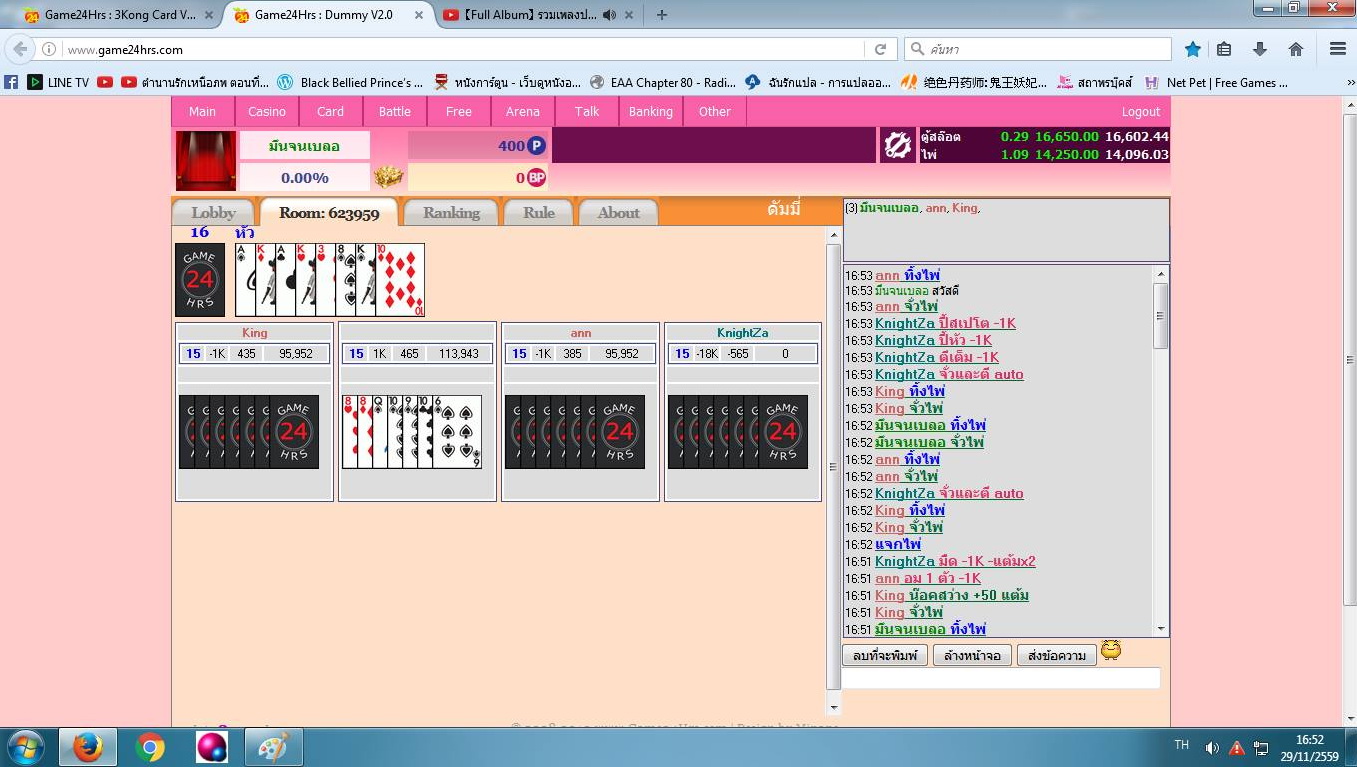
Task: Click the แจกไพ่ deal entry in chat
Action: click(x=897, y=544)
